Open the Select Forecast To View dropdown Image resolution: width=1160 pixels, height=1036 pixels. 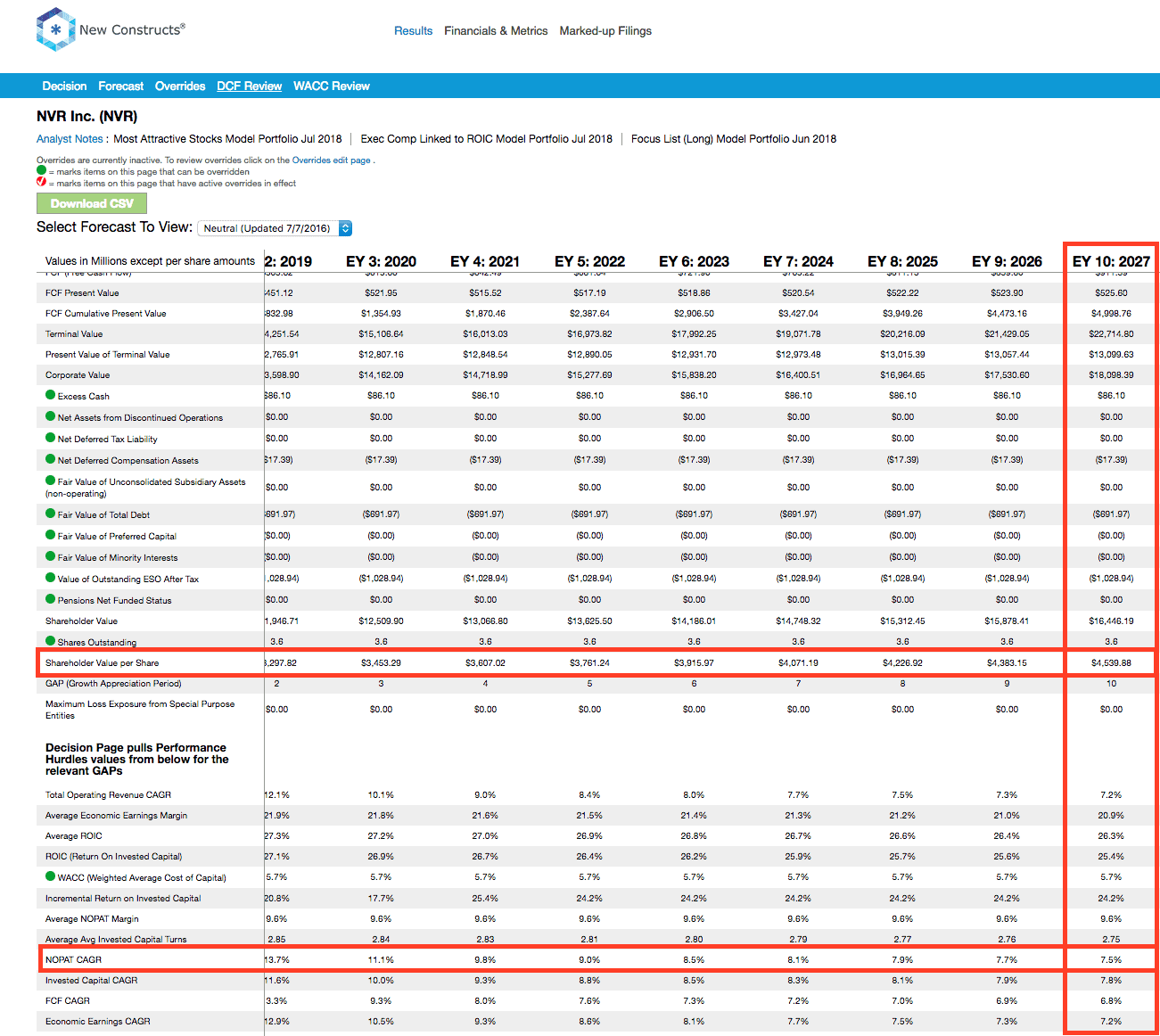[275, 228]
